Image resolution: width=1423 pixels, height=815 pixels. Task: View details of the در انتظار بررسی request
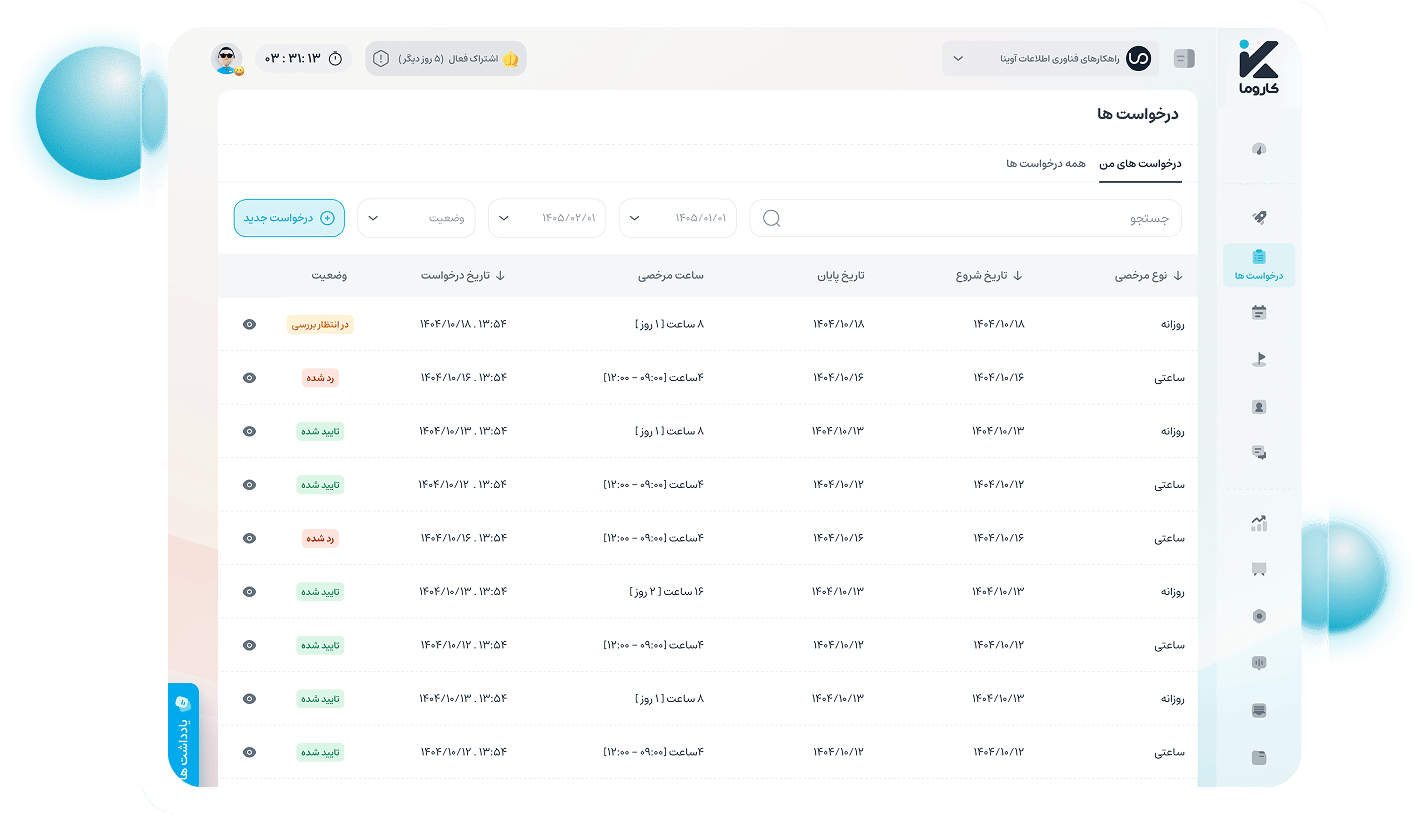tap(249, 324)
